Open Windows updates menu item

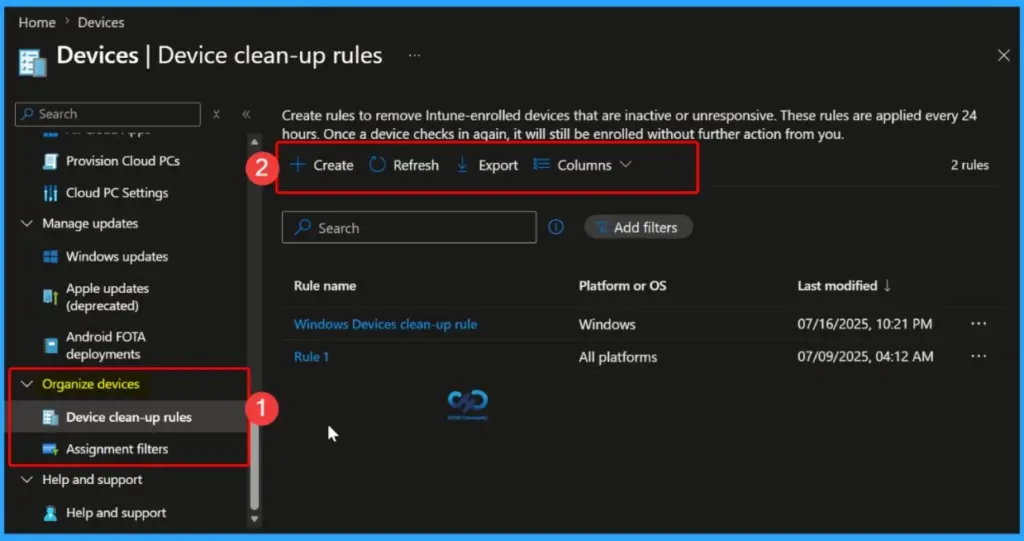click(x=117, y=256)
